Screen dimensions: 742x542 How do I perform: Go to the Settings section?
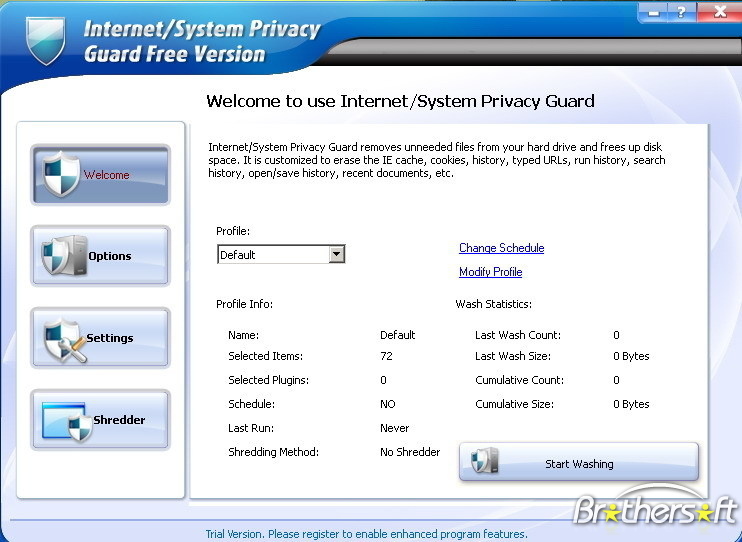pos(100,338)
